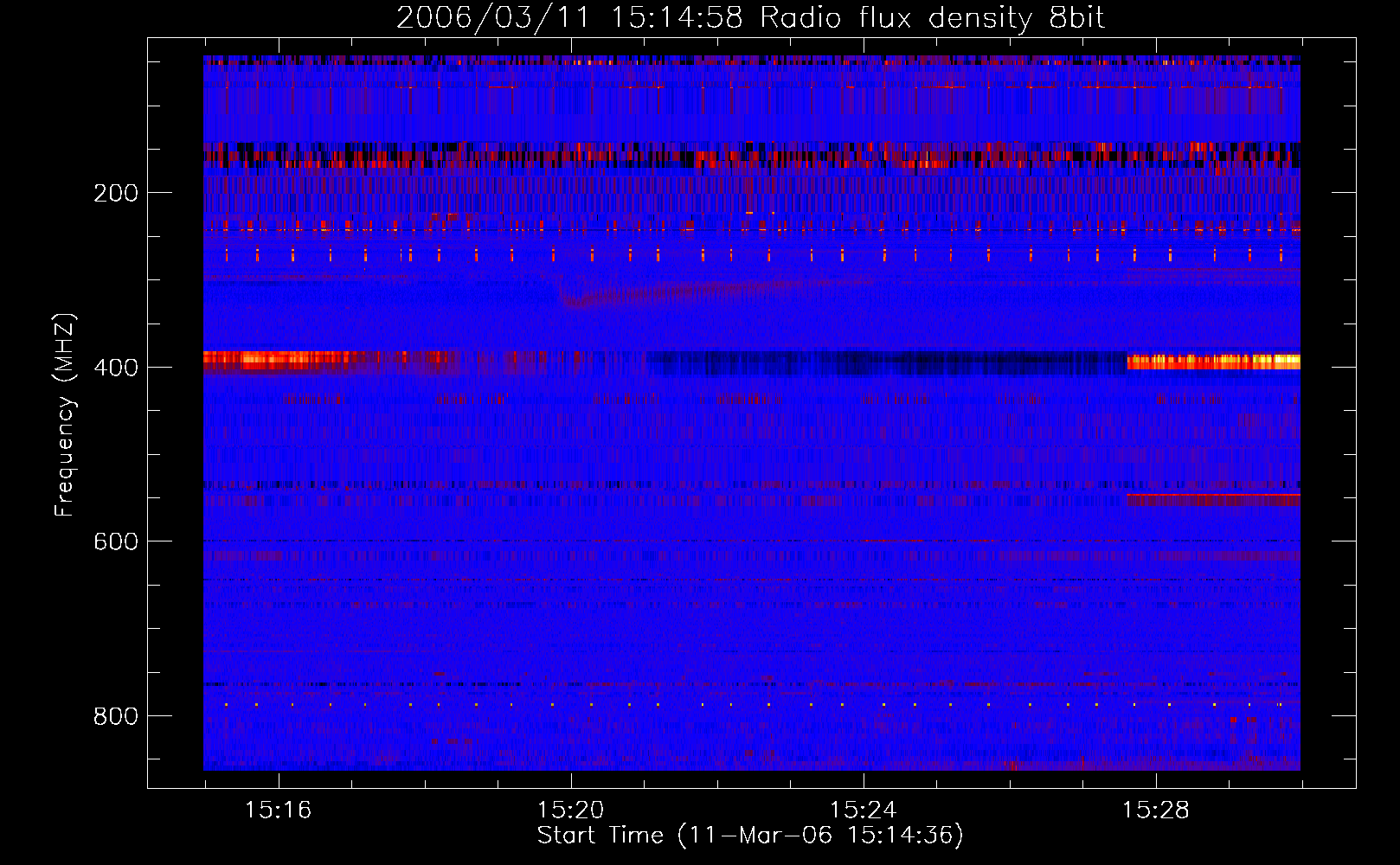Image resolution: width=1400 pixels, height=865 pixels.
Task: Click the 'Start Time (11-Mar-06 15:14:36)' label
Action: tap(750, 836)
